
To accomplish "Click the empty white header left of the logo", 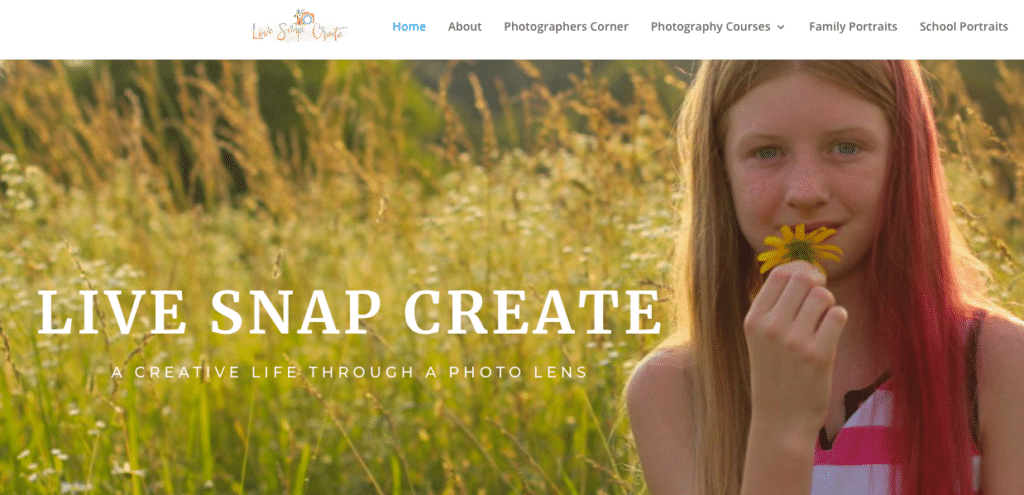I will (124, 29).
